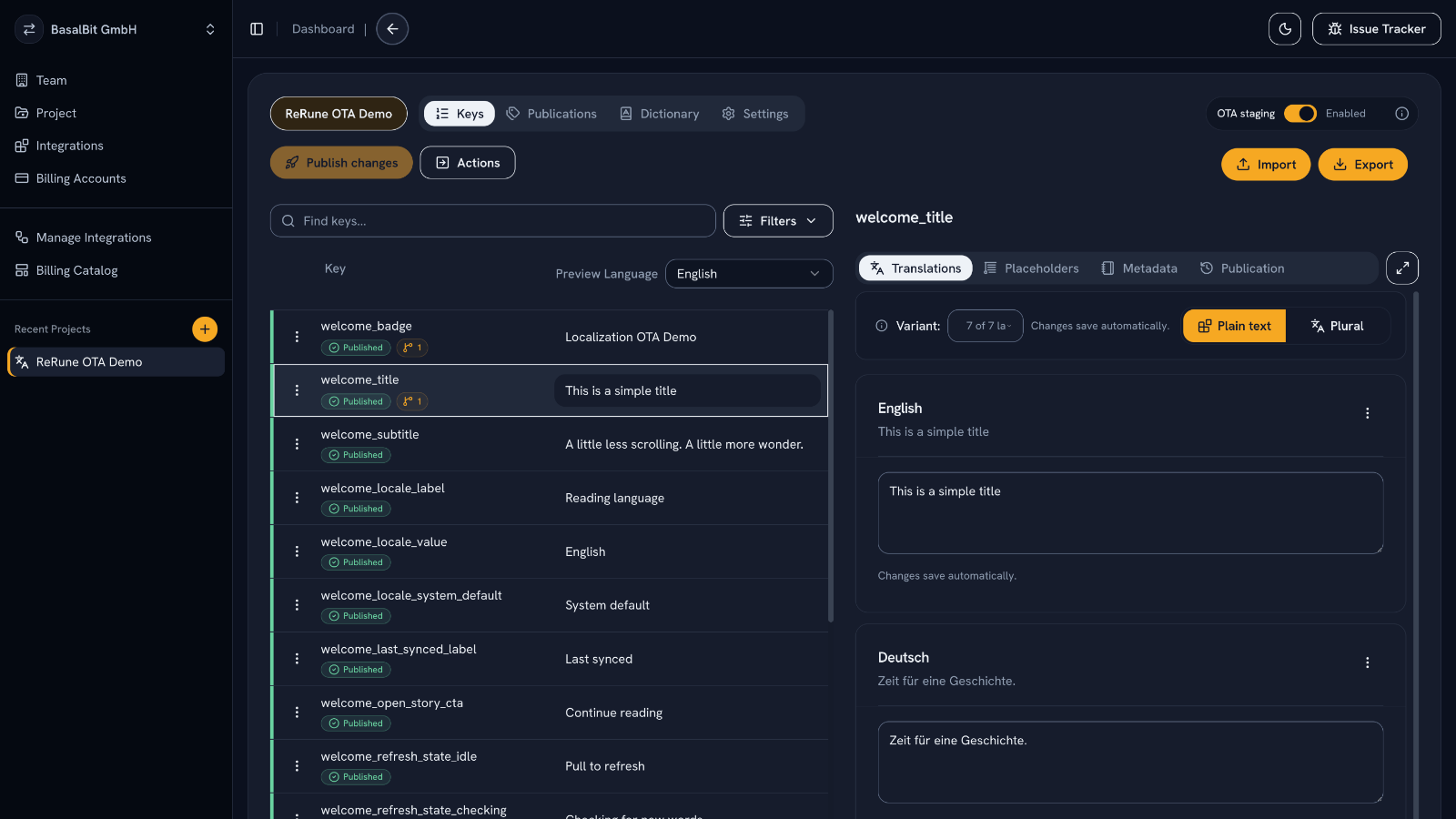Disable the OTA staging toggle

point(1300,114)
